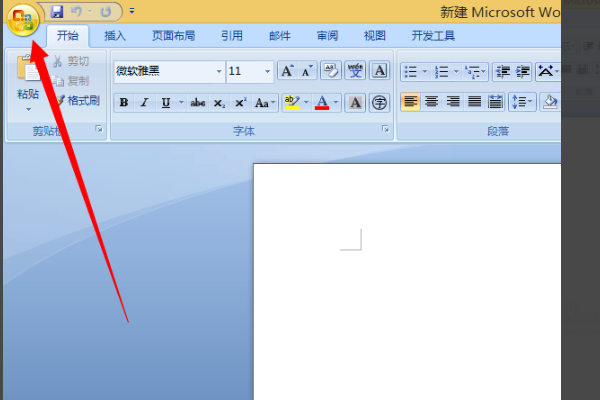
Task: Click Shading paint bucket icon
Action: [550, 102]
